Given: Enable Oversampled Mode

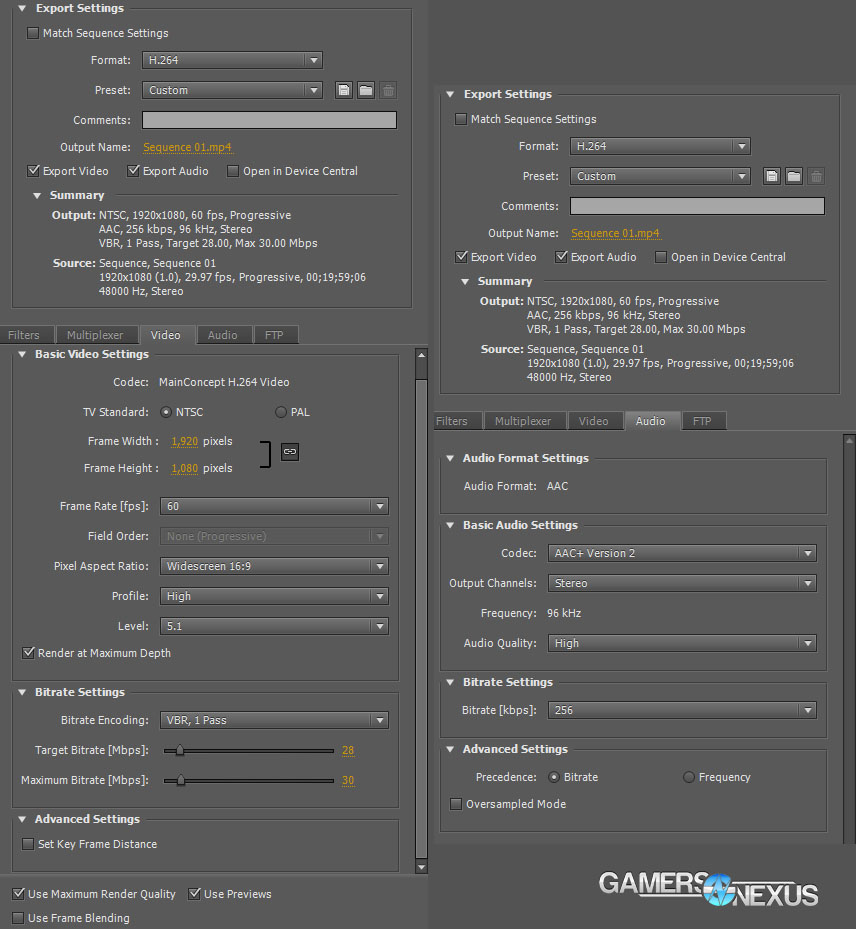Looking at the screenshot, I should coord(456,804).
